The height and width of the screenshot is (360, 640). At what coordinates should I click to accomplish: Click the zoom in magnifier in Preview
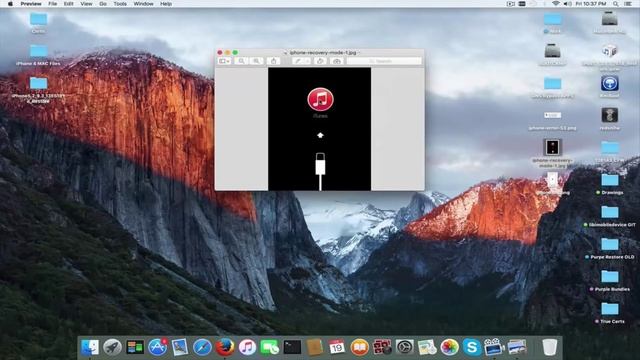[x=256, y=61]
